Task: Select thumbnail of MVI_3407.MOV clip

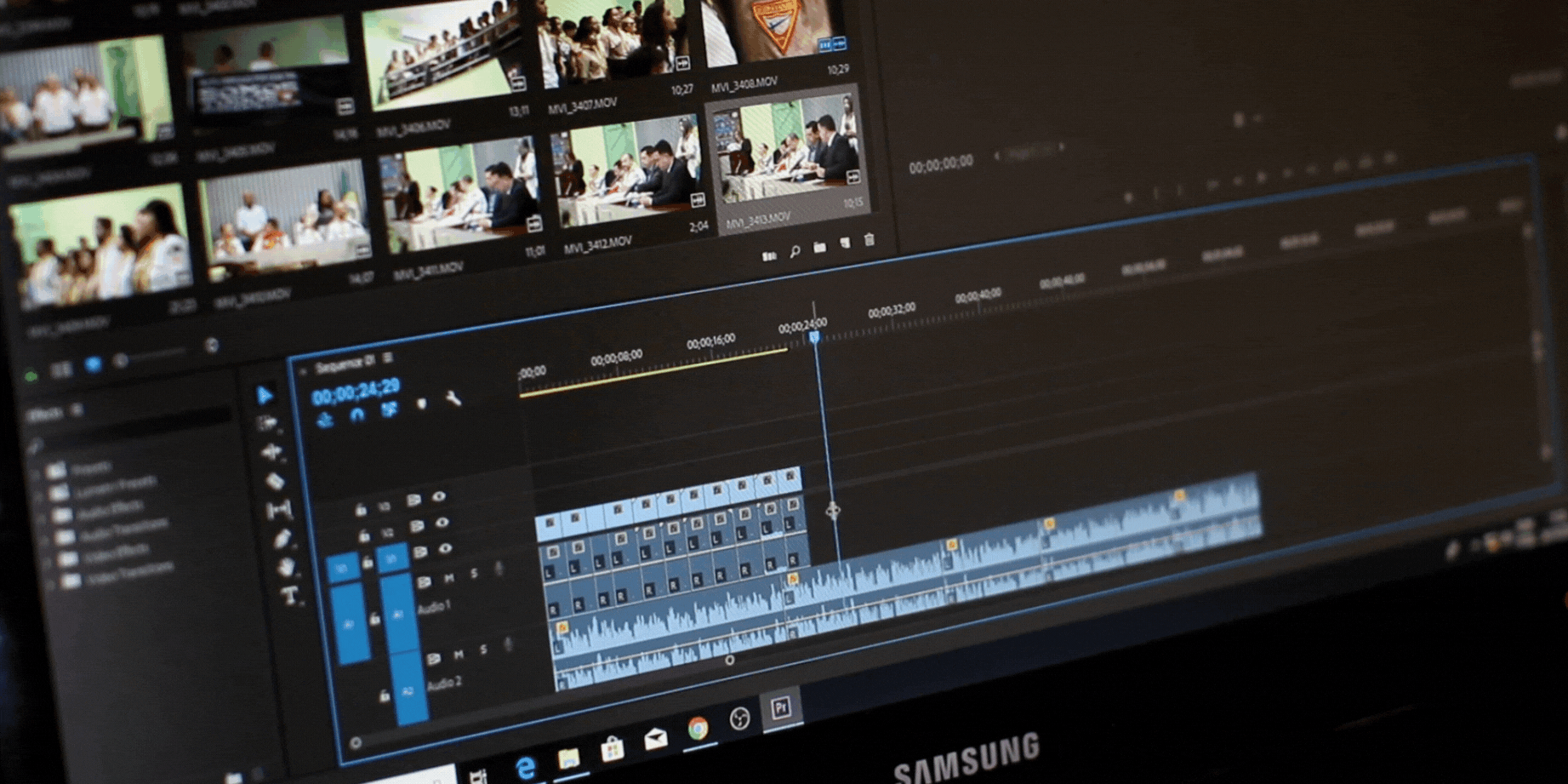Action: tap(617, 43)
